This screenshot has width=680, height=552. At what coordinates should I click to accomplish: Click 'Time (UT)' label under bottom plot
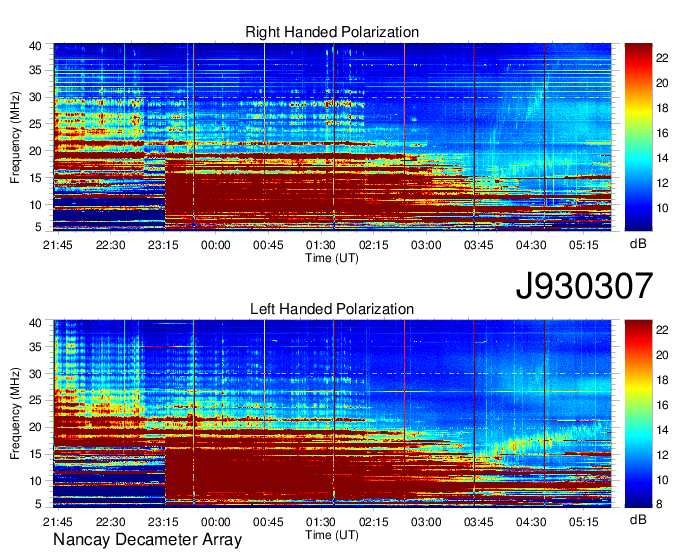pyautogui.click(x=332, y=535)
